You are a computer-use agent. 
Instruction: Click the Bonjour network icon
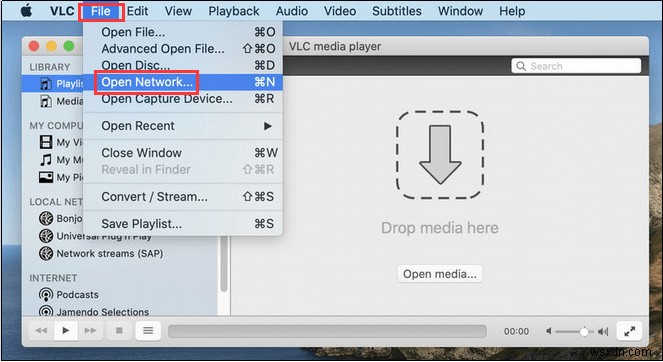(46, 218)
